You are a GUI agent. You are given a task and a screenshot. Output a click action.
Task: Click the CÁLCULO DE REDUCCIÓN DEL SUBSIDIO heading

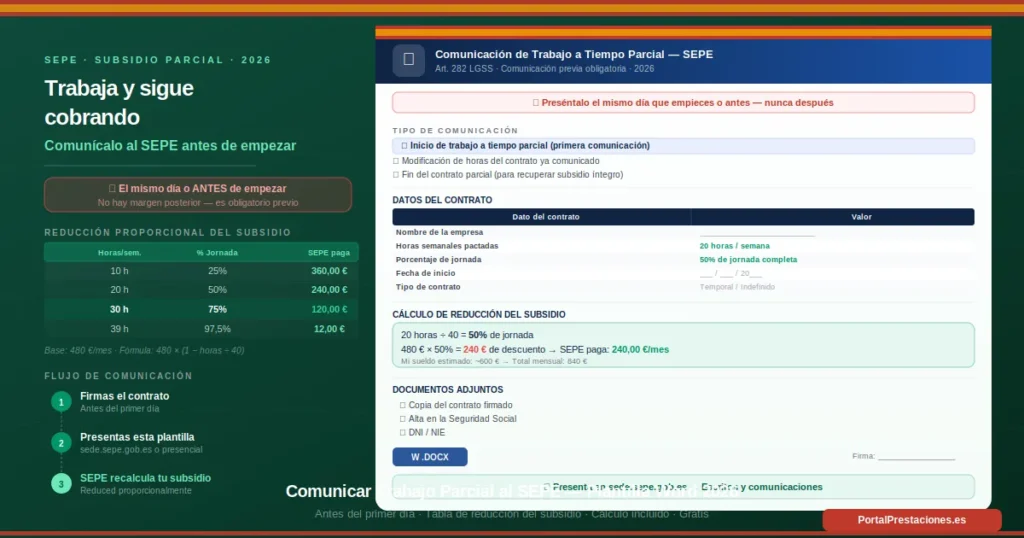[479, 315]
